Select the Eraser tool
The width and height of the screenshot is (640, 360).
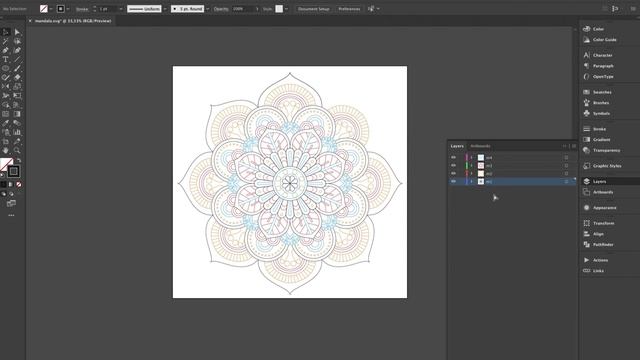point(17,78)
